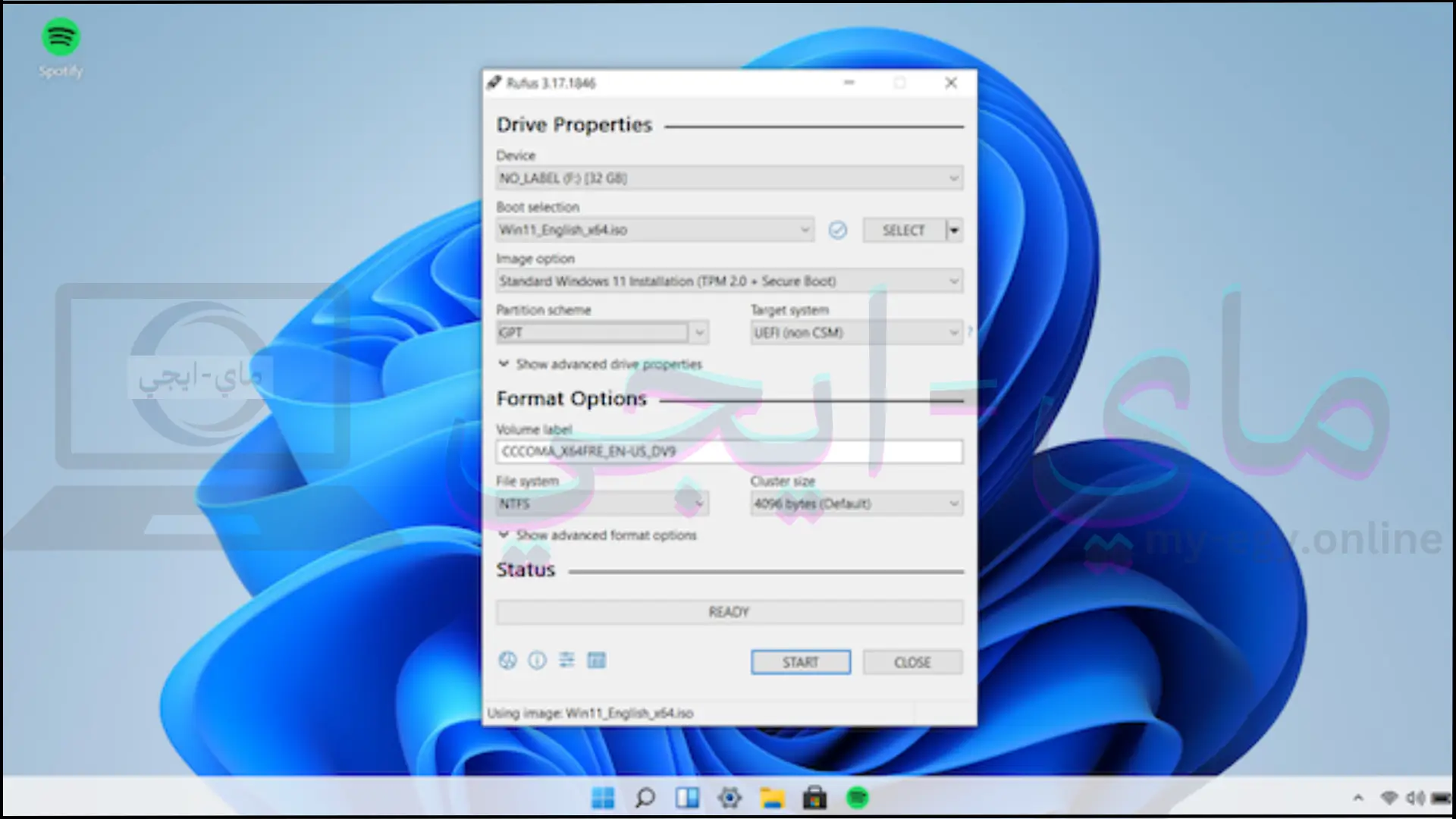
Task: Open the Boot selection dropdown
Action: pos(655,230)
